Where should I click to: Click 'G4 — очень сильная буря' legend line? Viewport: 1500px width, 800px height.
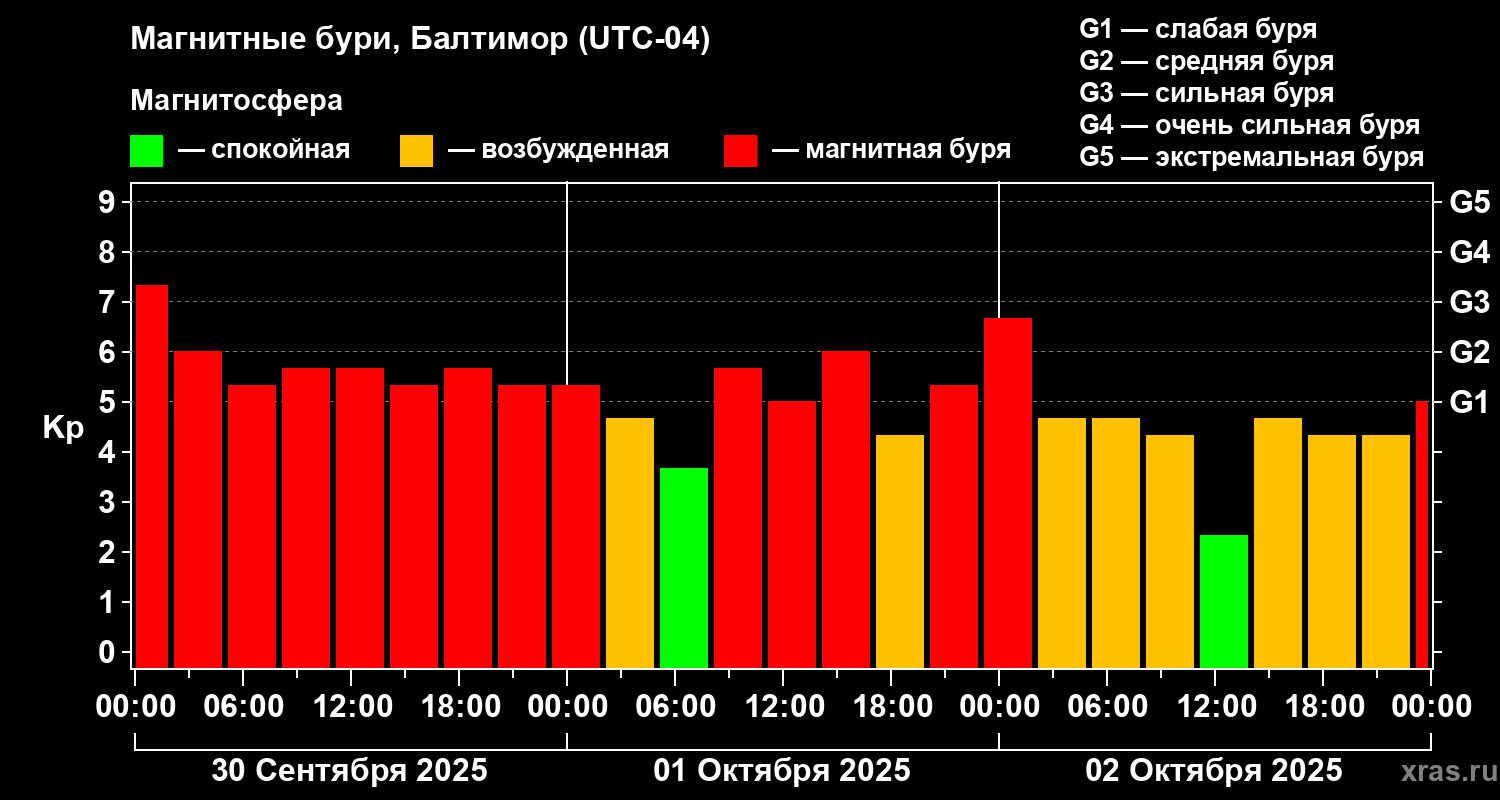[1249, 125]
